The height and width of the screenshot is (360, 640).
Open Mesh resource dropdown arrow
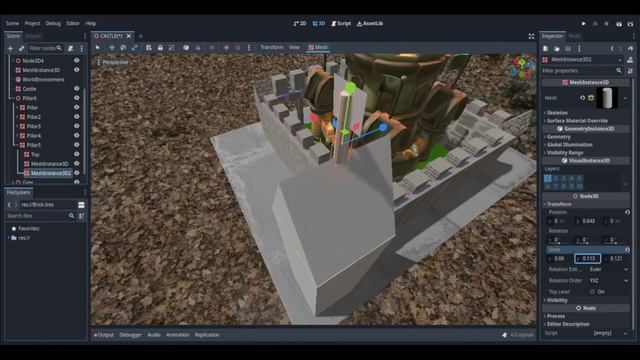[625, 98]
